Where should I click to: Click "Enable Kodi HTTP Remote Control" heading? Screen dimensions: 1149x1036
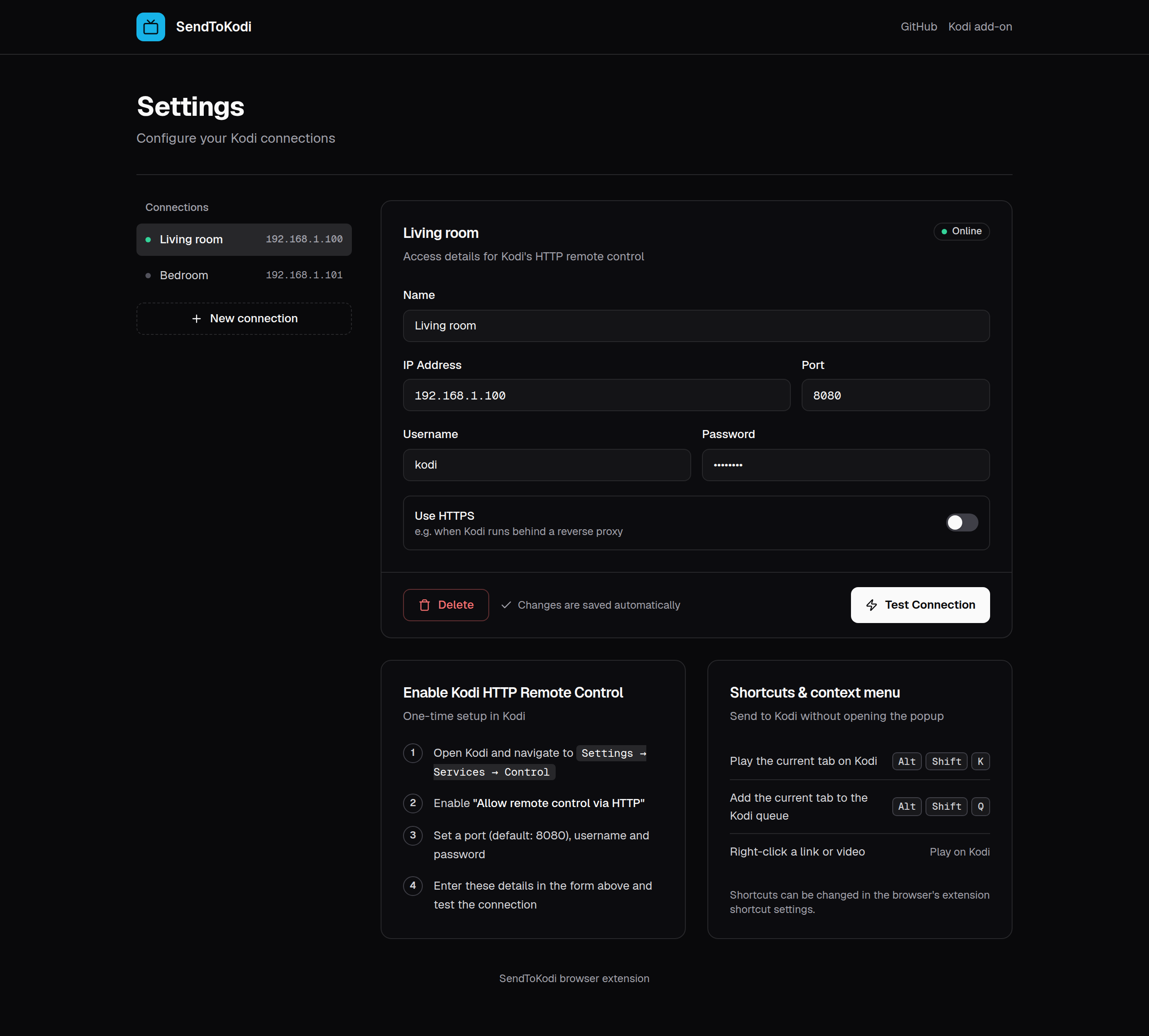click(x=513, y=693)
